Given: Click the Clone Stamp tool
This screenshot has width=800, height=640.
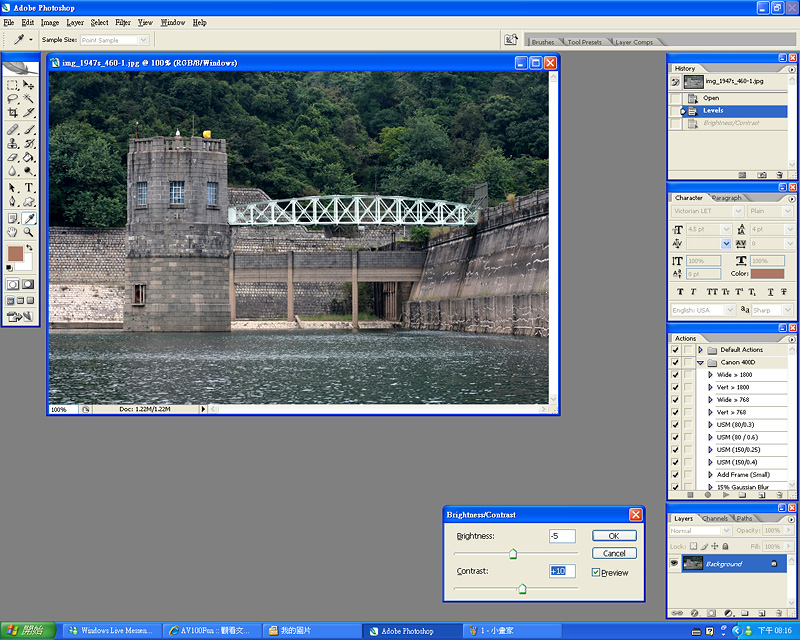Looking at the screenshot, I should tap(13, 143).
